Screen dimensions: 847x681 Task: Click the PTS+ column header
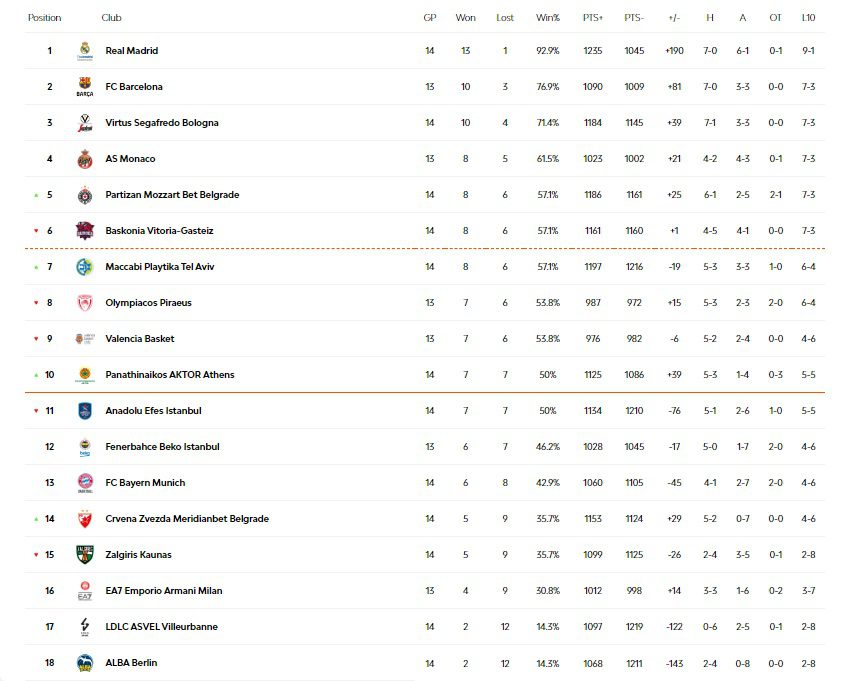click(593, 18)
